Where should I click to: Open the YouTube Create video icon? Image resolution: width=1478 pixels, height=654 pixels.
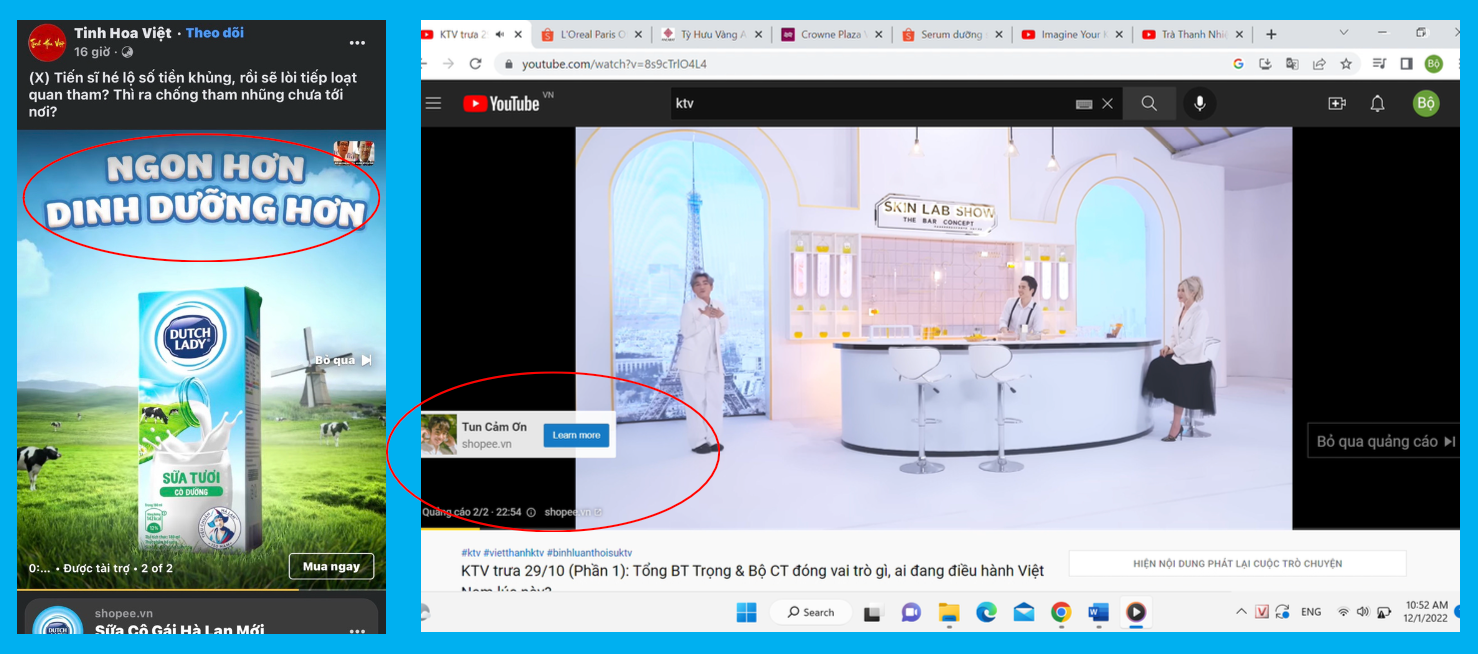[x=1337, y=103]
